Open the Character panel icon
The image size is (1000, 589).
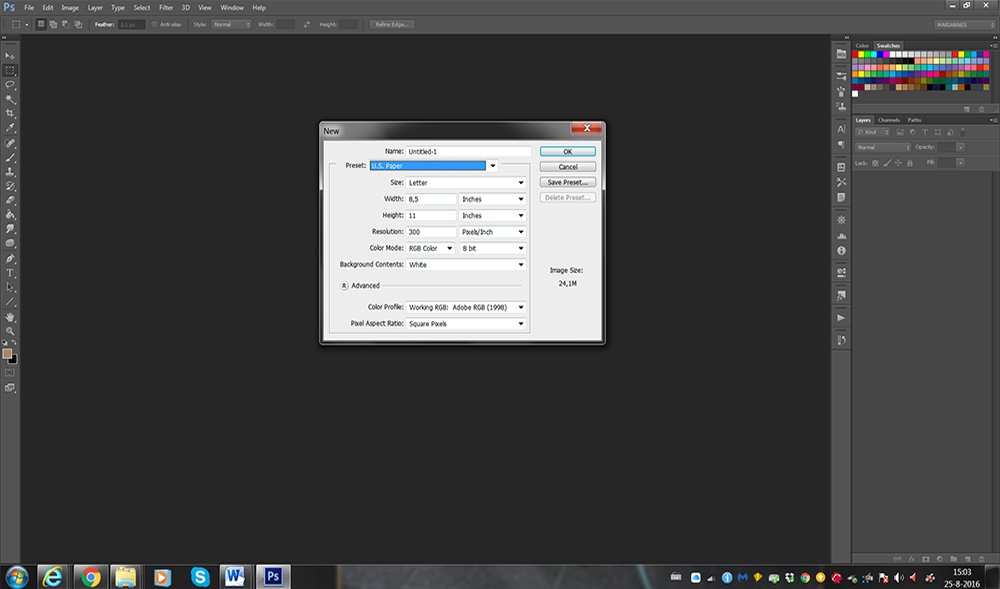[841, 129]
